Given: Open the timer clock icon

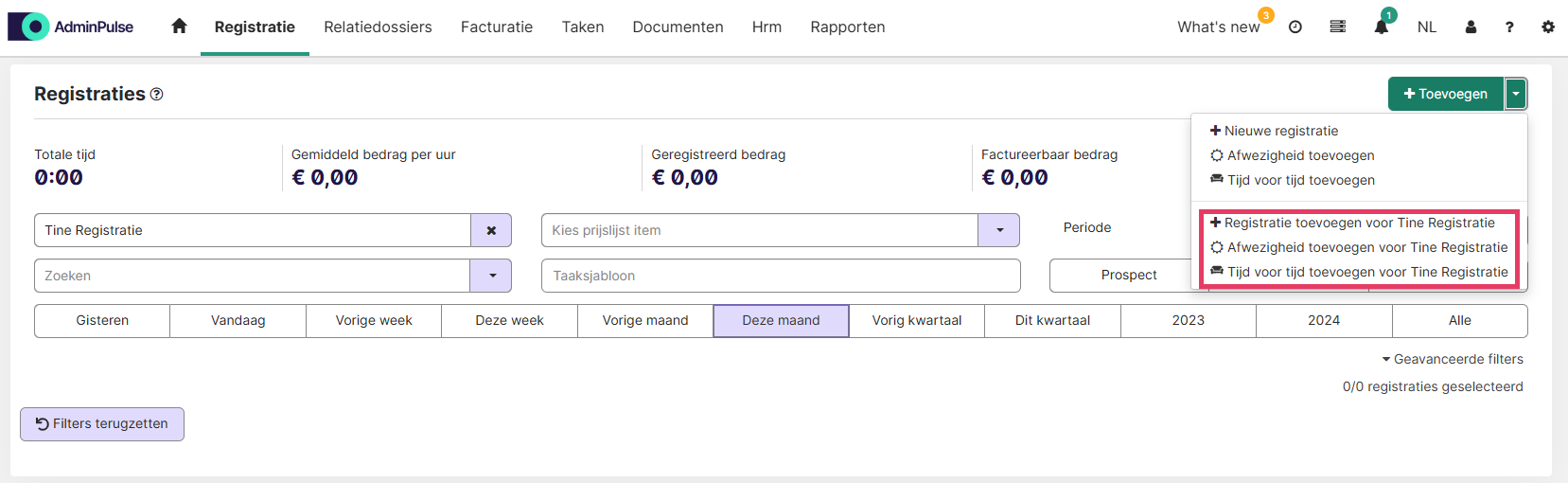Looking at the screenshot, I should point(1295,27).
